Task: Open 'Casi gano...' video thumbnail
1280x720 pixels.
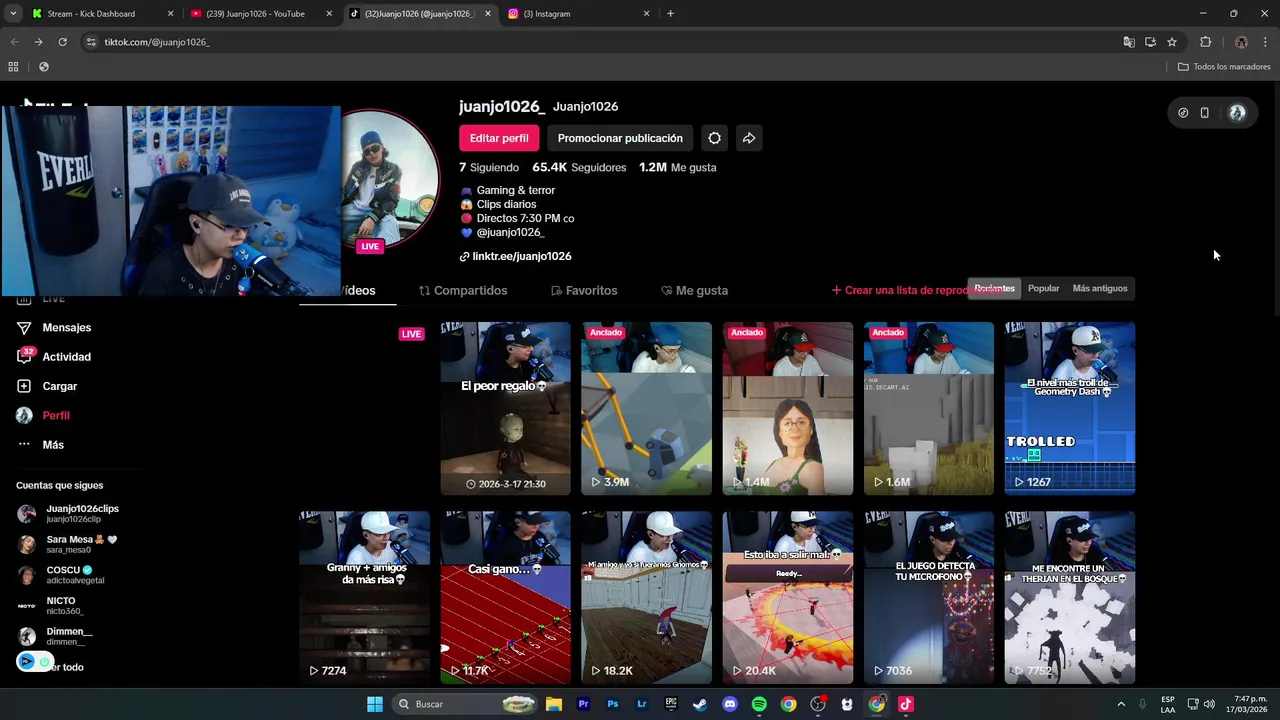Action: 505,597
